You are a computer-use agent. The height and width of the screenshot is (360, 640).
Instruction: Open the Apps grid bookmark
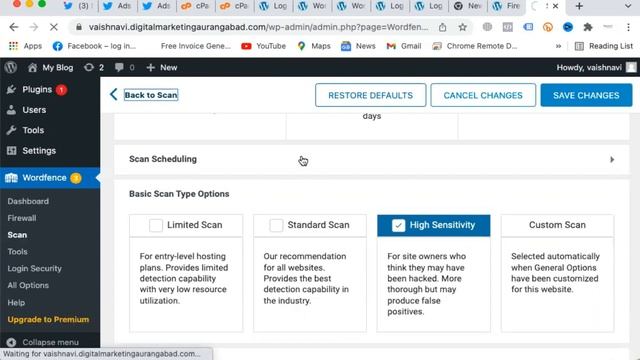25,46
